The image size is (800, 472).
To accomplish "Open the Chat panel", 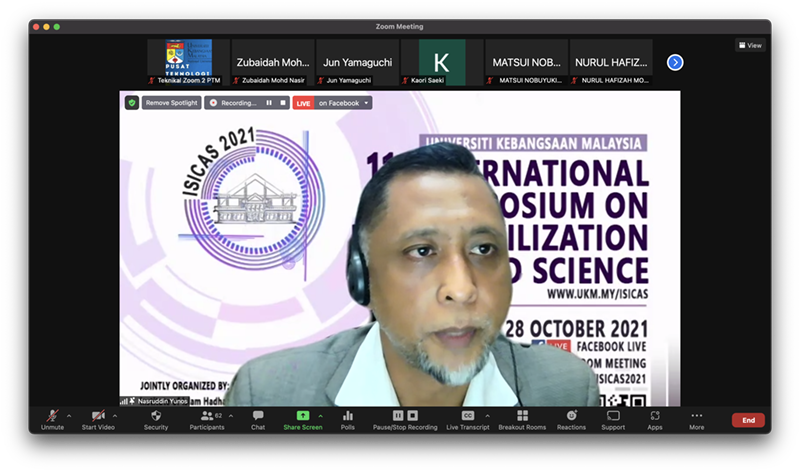I will tap(258, 418).
